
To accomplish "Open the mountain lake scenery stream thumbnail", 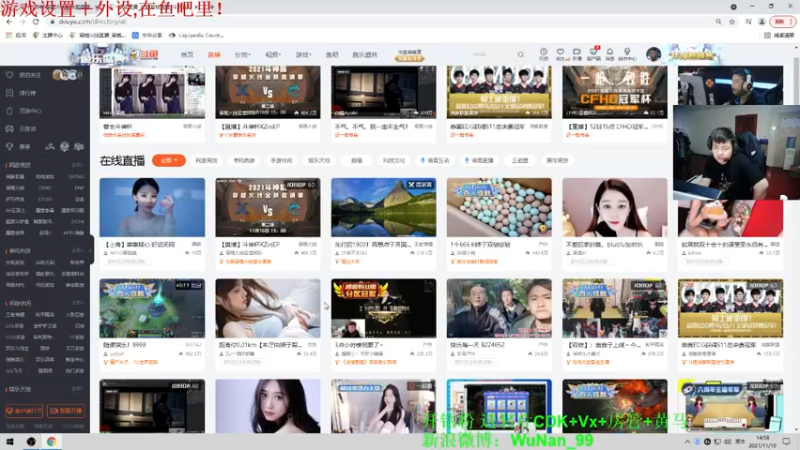I will pyautogui.click(x=384, y=207).
